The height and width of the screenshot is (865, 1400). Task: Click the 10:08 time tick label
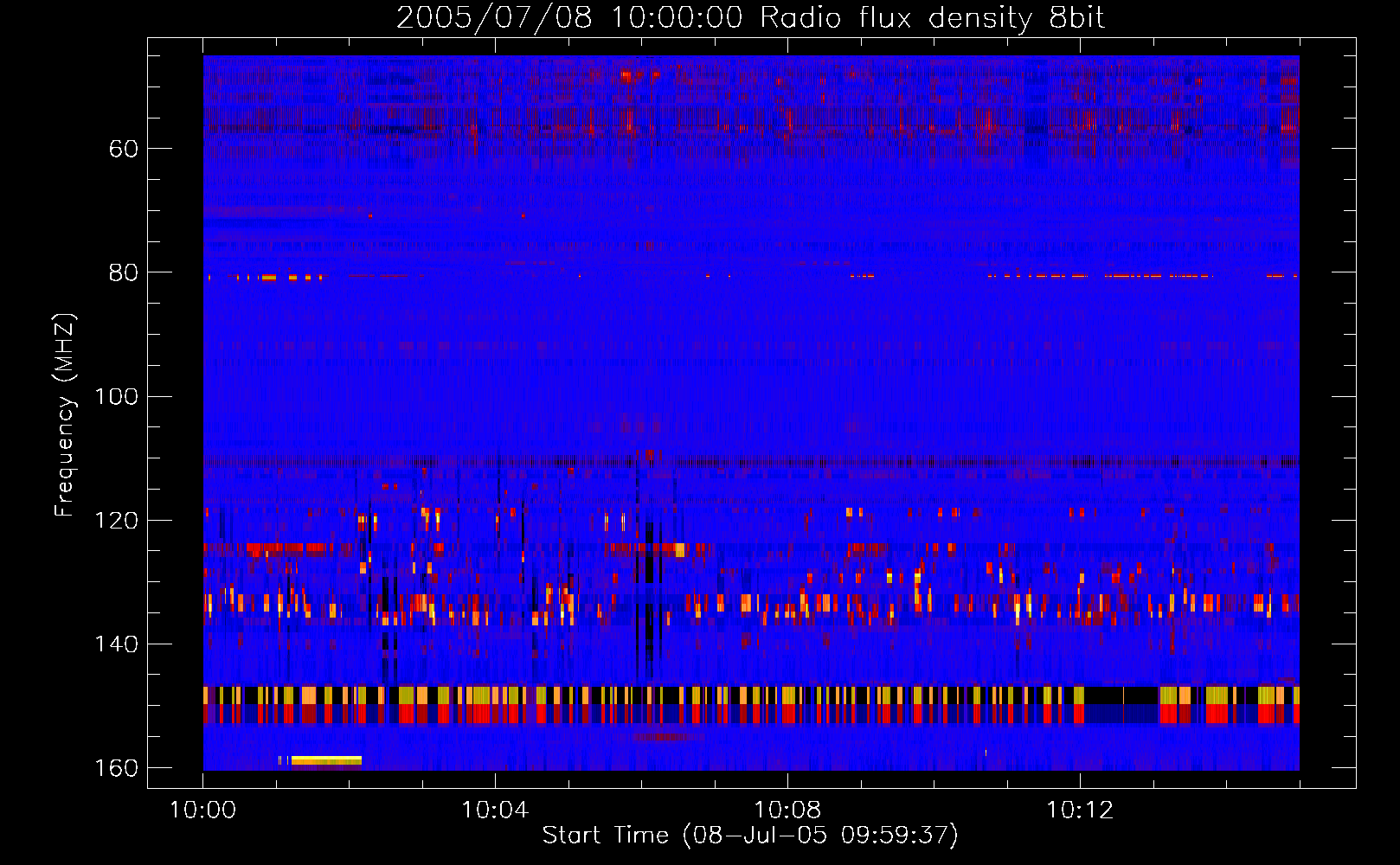coord(787,811)
